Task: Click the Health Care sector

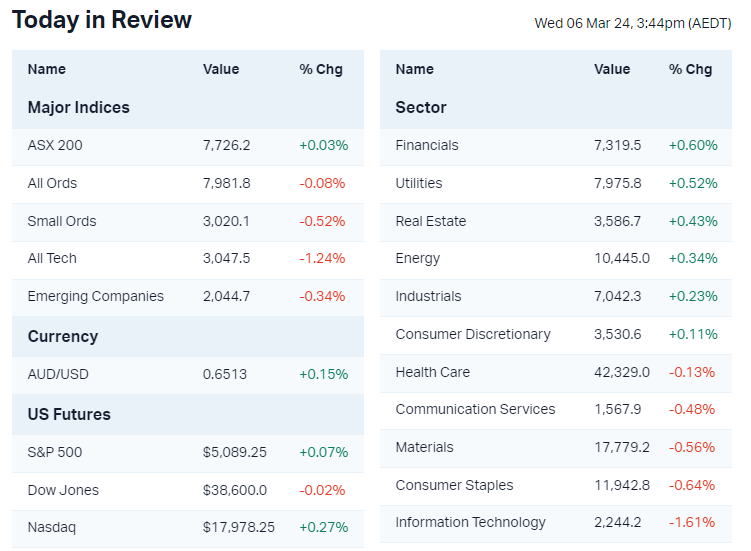Action: point(432,372)
